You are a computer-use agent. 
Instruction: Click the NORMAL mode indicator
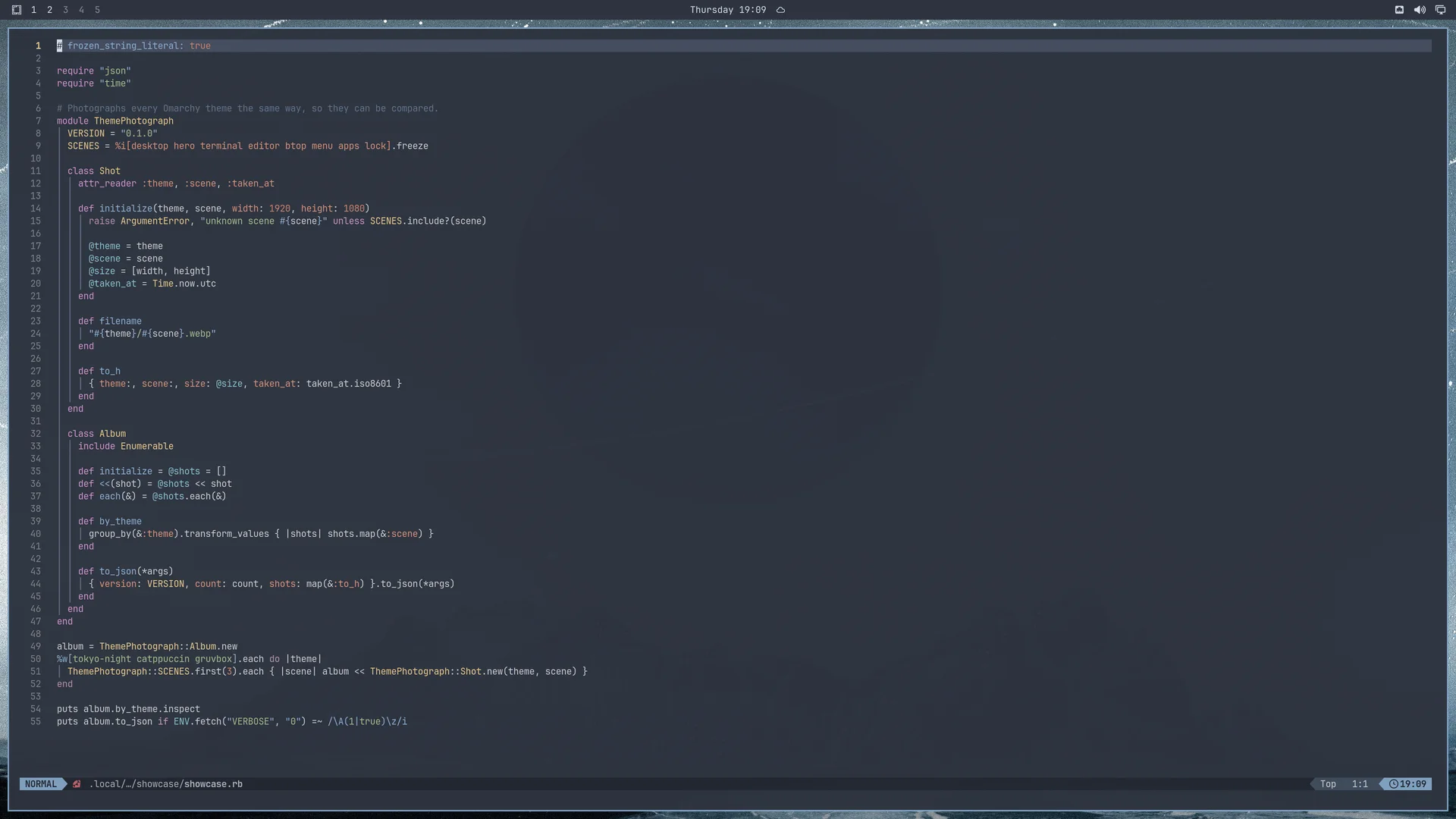pyautogui.click(x=41, y=784)
